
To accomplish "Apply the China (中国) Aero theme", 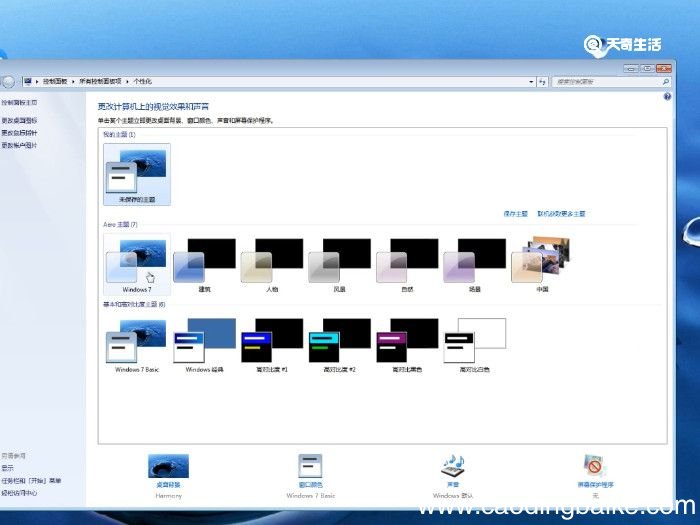I will pyautogui.click(x=542, y=265).
